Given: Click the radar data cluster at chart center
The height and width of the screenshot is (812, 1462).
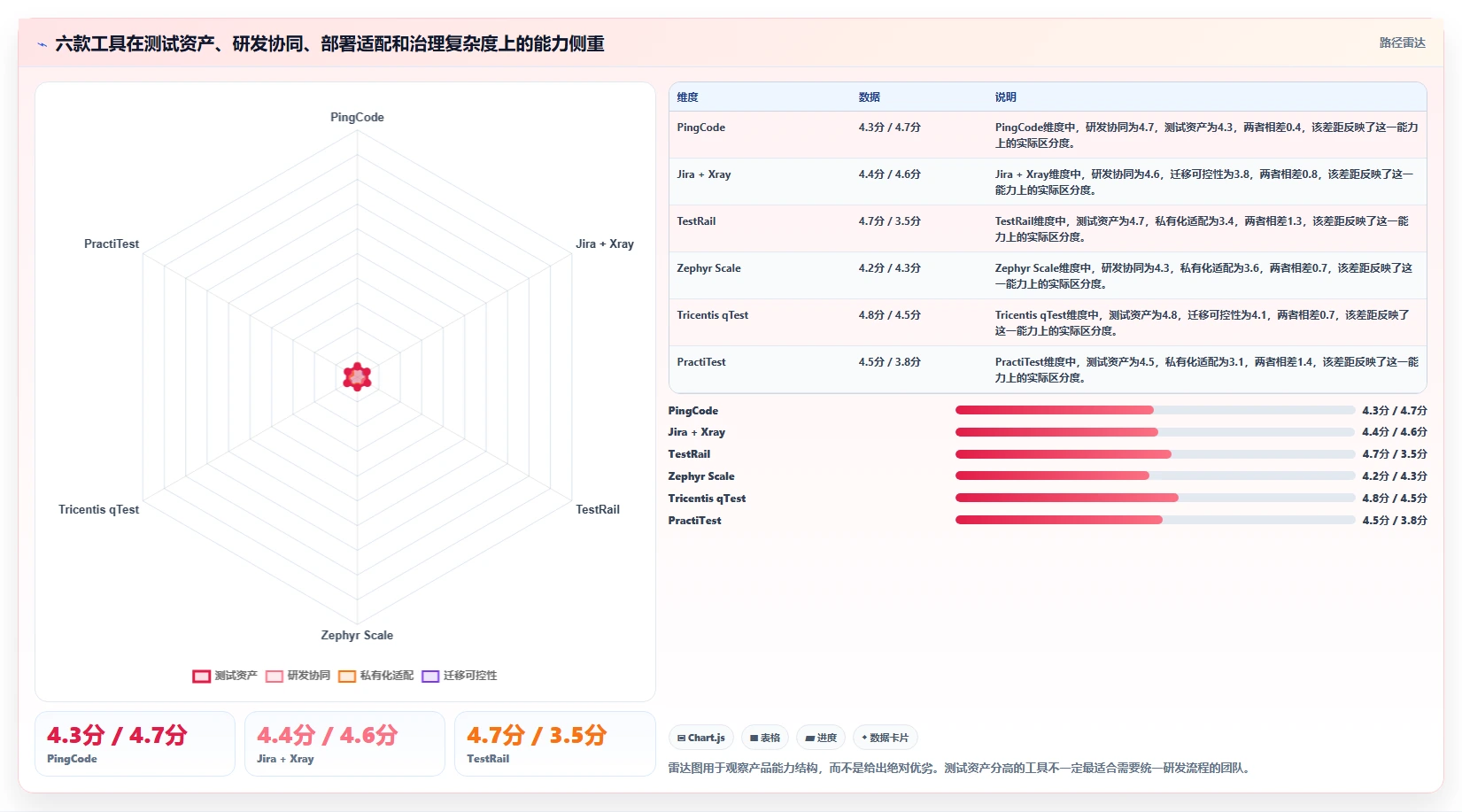Looking at the screenshot, I should tap(357, 376).
